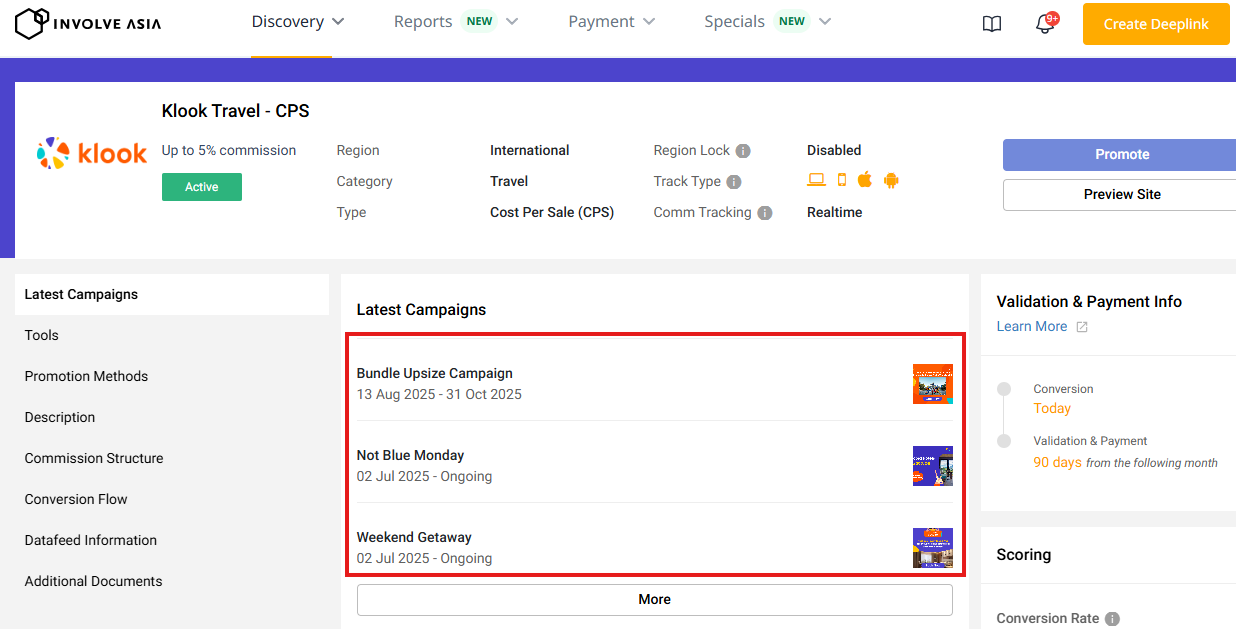
Task: Open the Bundle Upsize Campaign thumbnail
Action: tap(933, 384)
